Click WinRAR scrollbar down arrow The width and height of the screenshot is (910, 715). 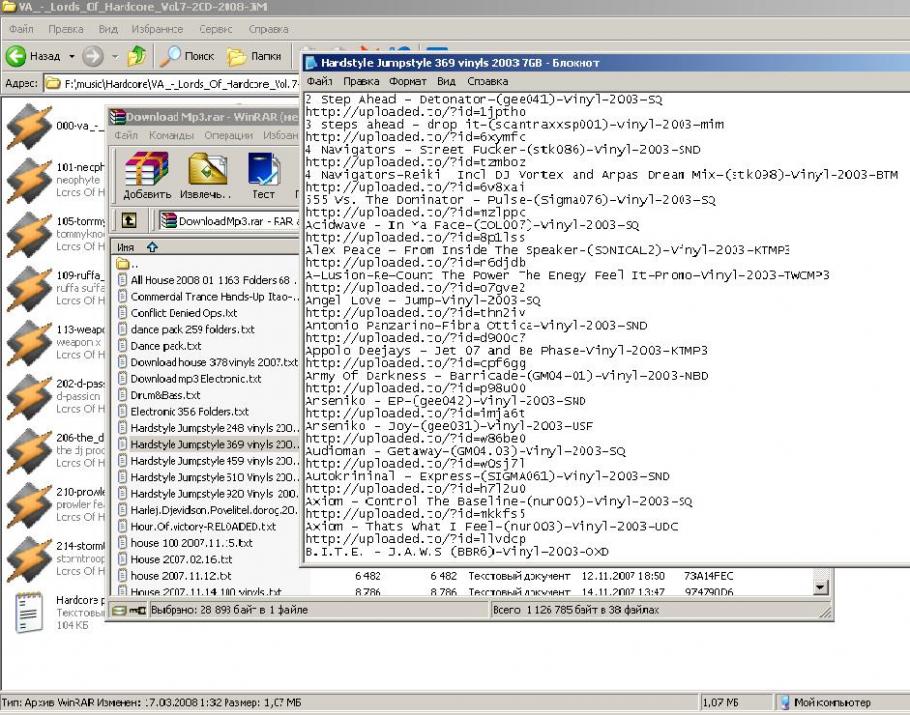click(819, 587)
